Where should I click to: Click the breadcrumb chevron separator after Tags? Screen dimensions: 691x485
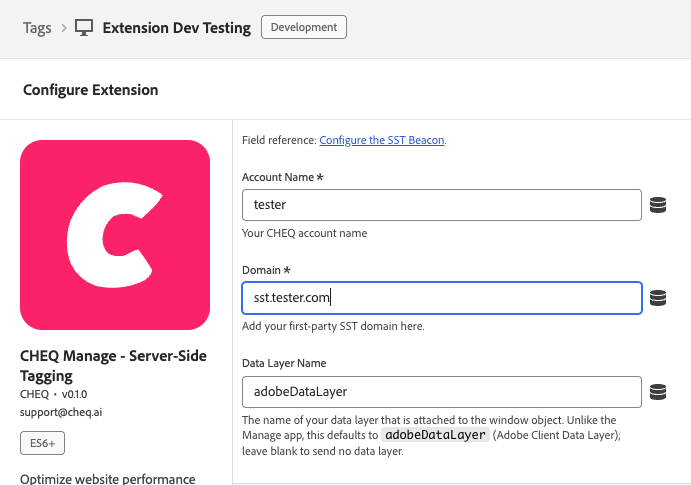point(64,28)
